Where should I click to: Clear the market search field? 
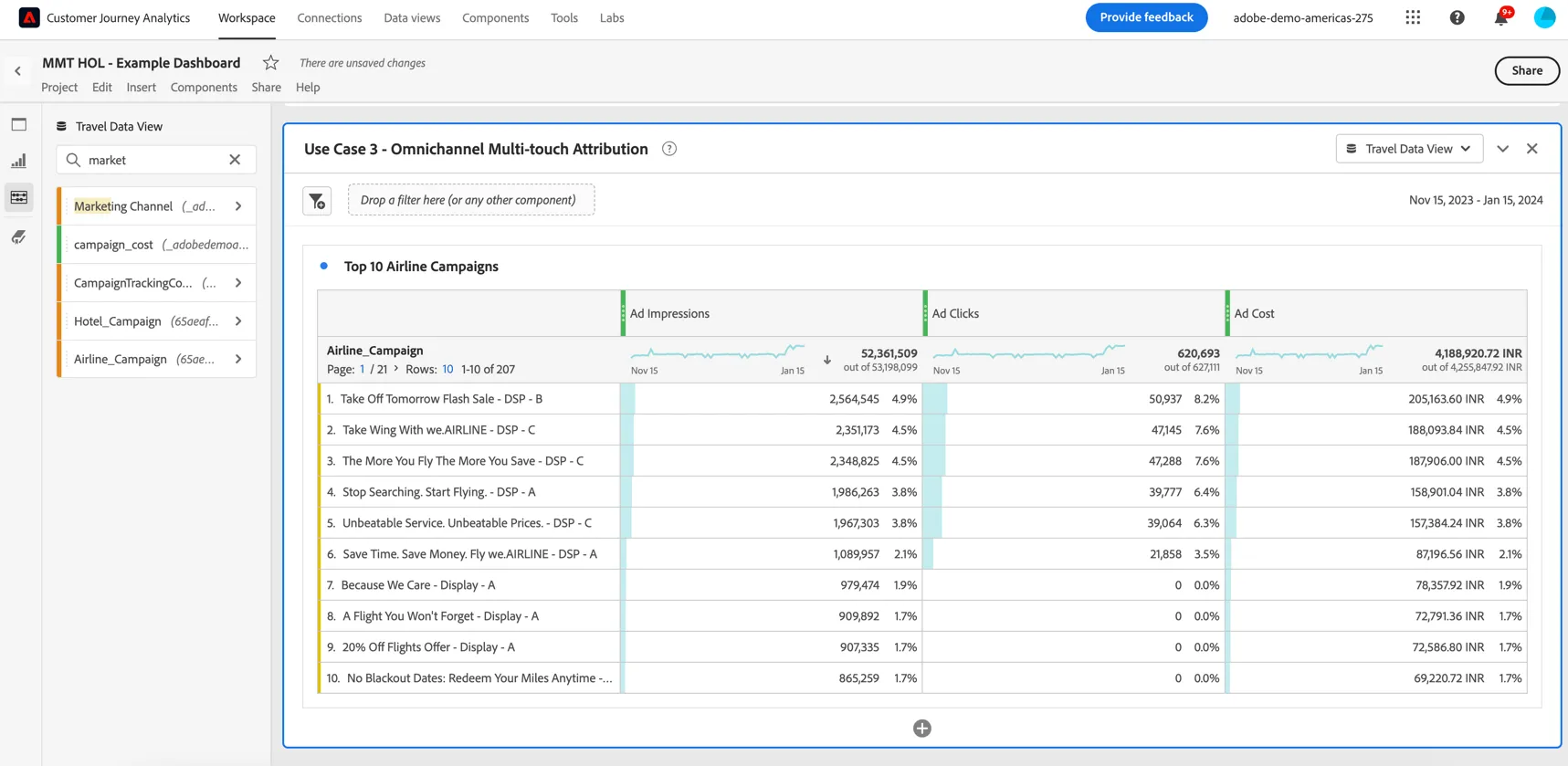[x=235, y=160]
